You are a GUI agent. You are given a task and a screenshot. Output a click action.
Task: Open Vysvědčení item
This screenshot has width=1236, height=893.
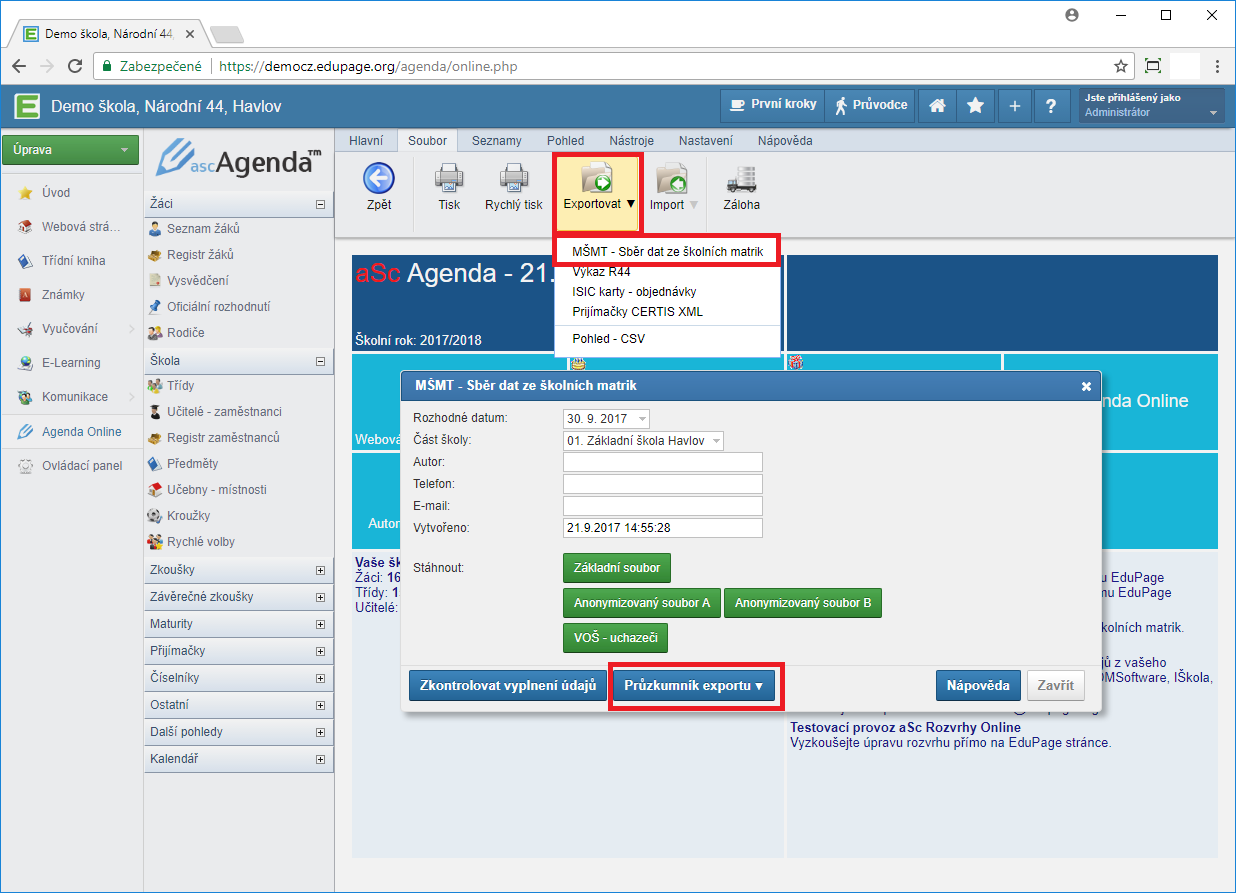point(197,281)
